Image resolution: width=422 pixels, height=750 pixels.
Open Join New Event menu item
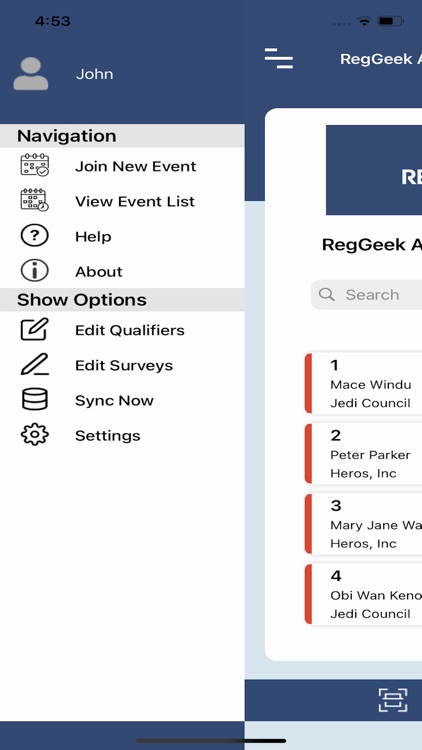coord(122,166)
